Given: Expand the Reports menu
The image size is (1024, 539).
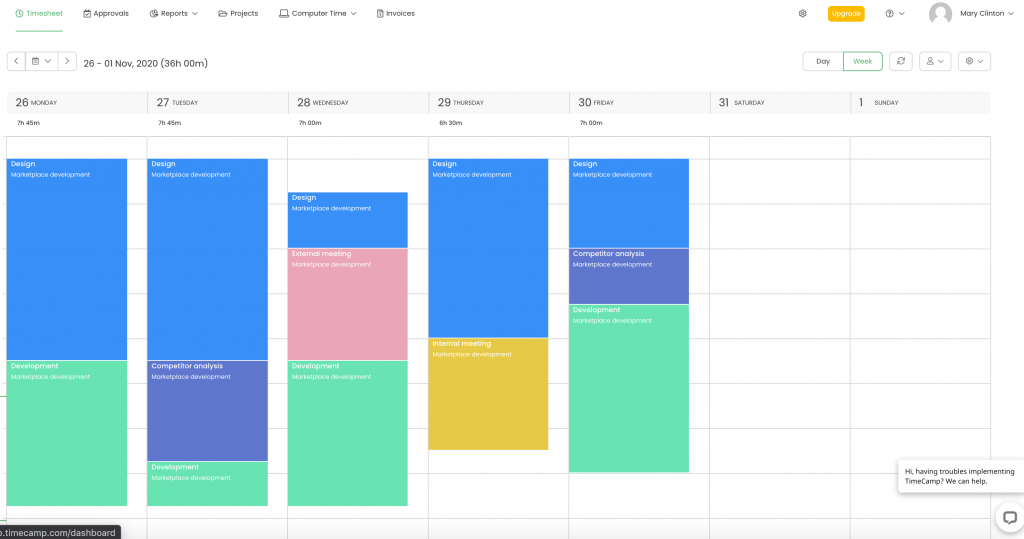Looking at the screenshot, I should (x=174, y=14).
